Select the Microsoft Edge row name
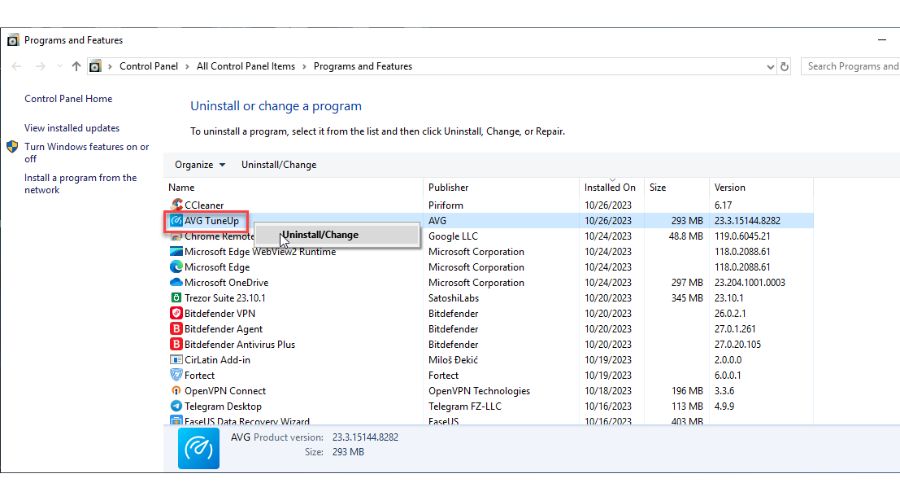 click(x=217, y=268)
